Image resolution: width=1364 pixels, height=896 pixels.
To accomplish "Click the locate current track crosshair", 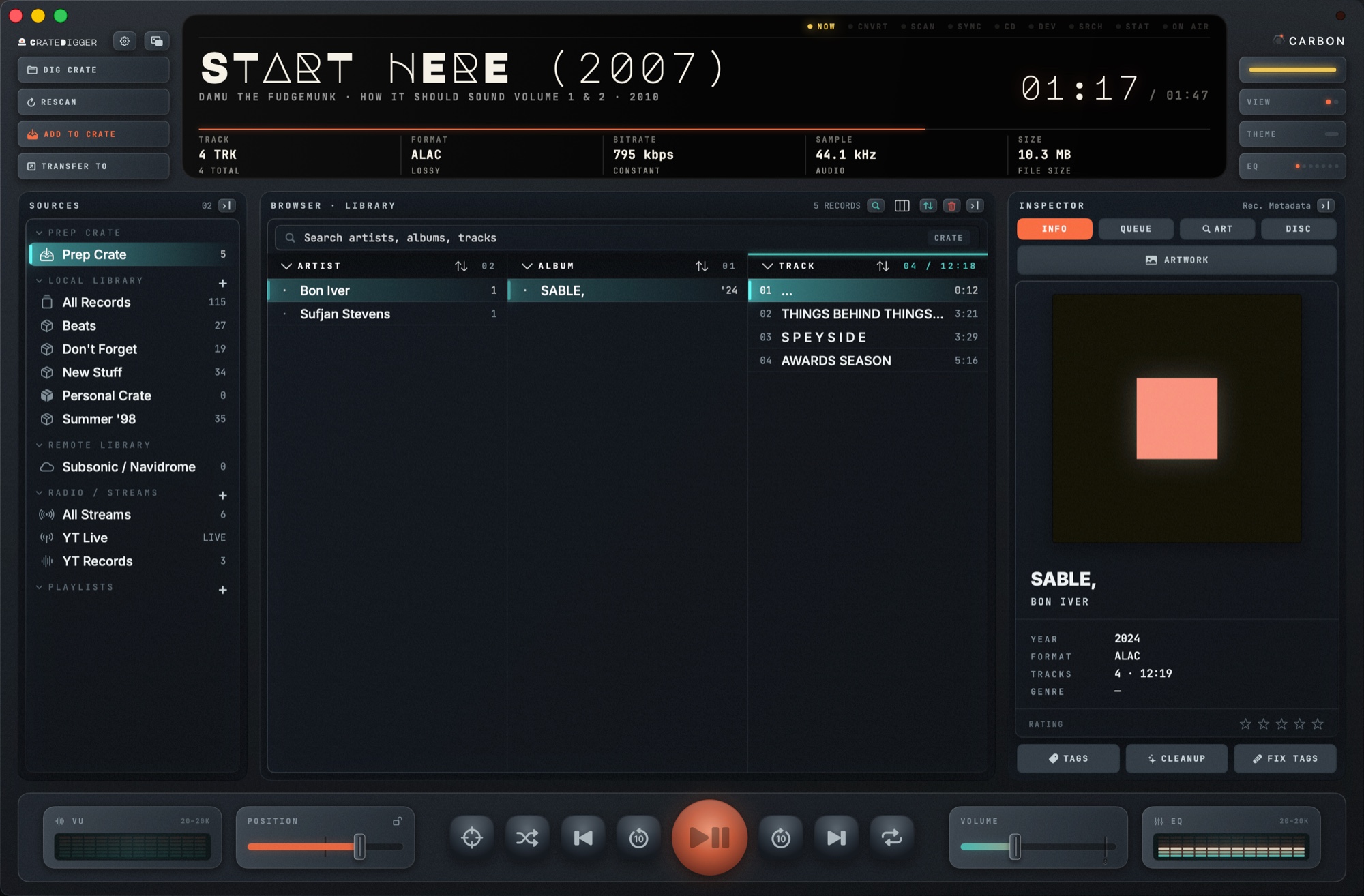I will point(472,837).
